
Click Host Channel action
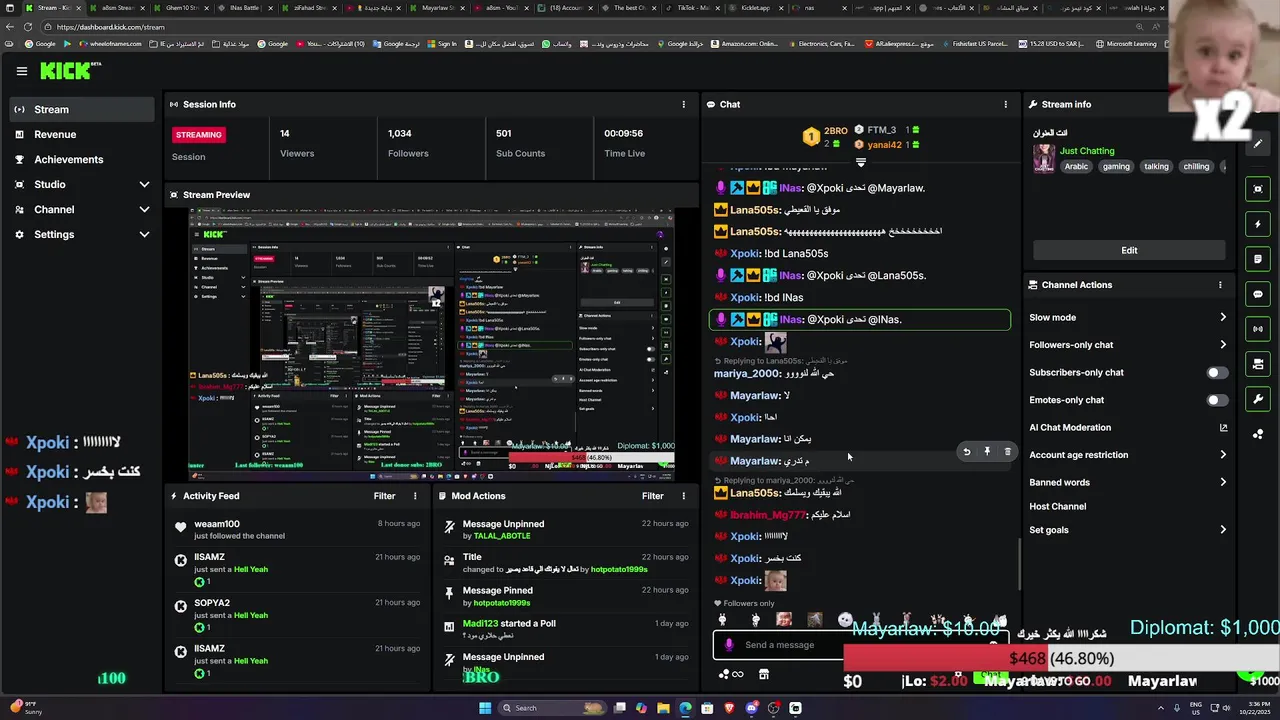pos(1057,507)
